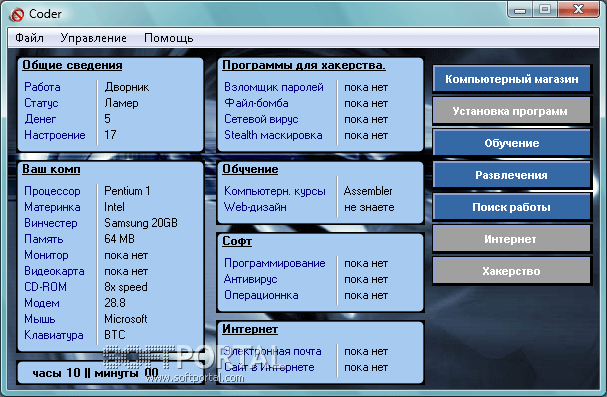607x397 pixels.
Task: Click the middle-column Обучение panel heading
Action: click(250, 169)
